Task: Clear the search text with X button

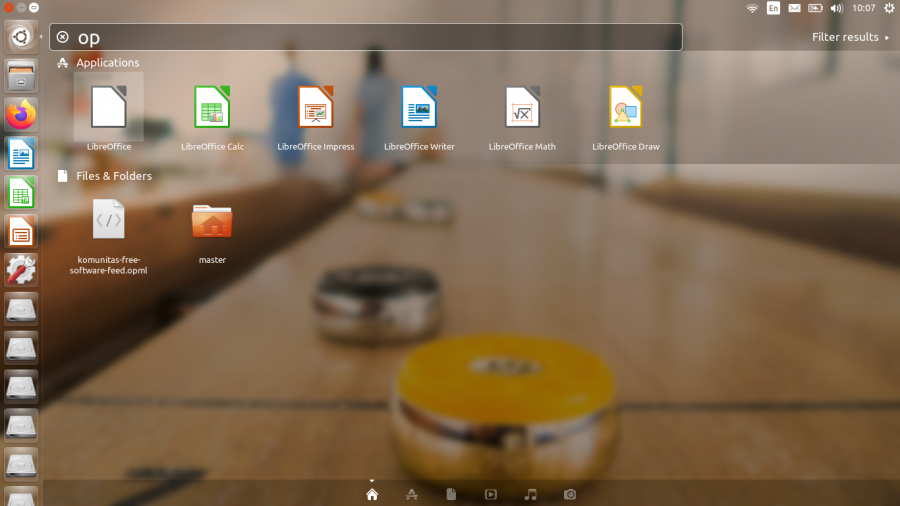Action: click(x=63, y=37)
